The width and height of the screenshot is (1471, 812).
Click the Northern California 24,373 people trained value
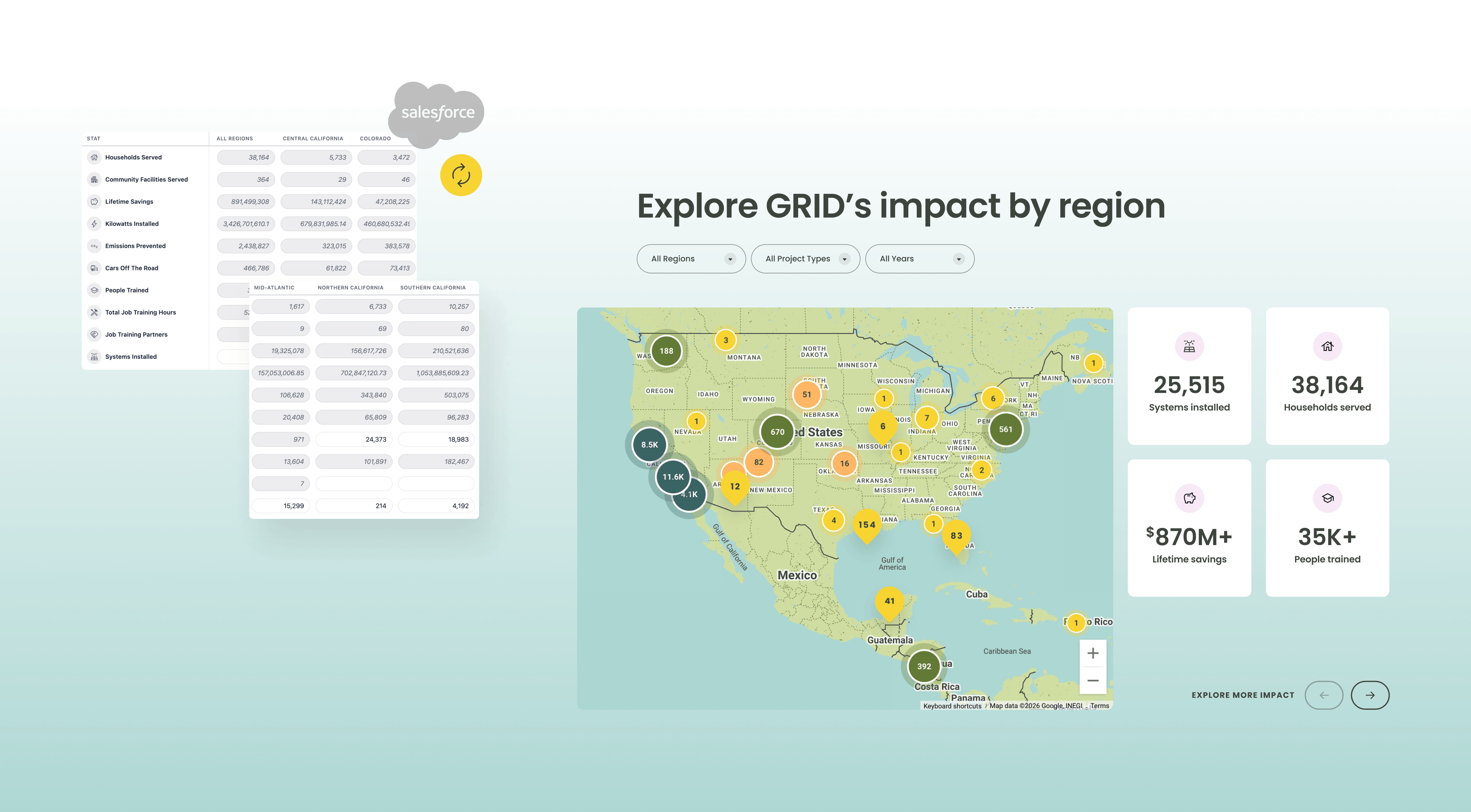[x=353, y=439]
